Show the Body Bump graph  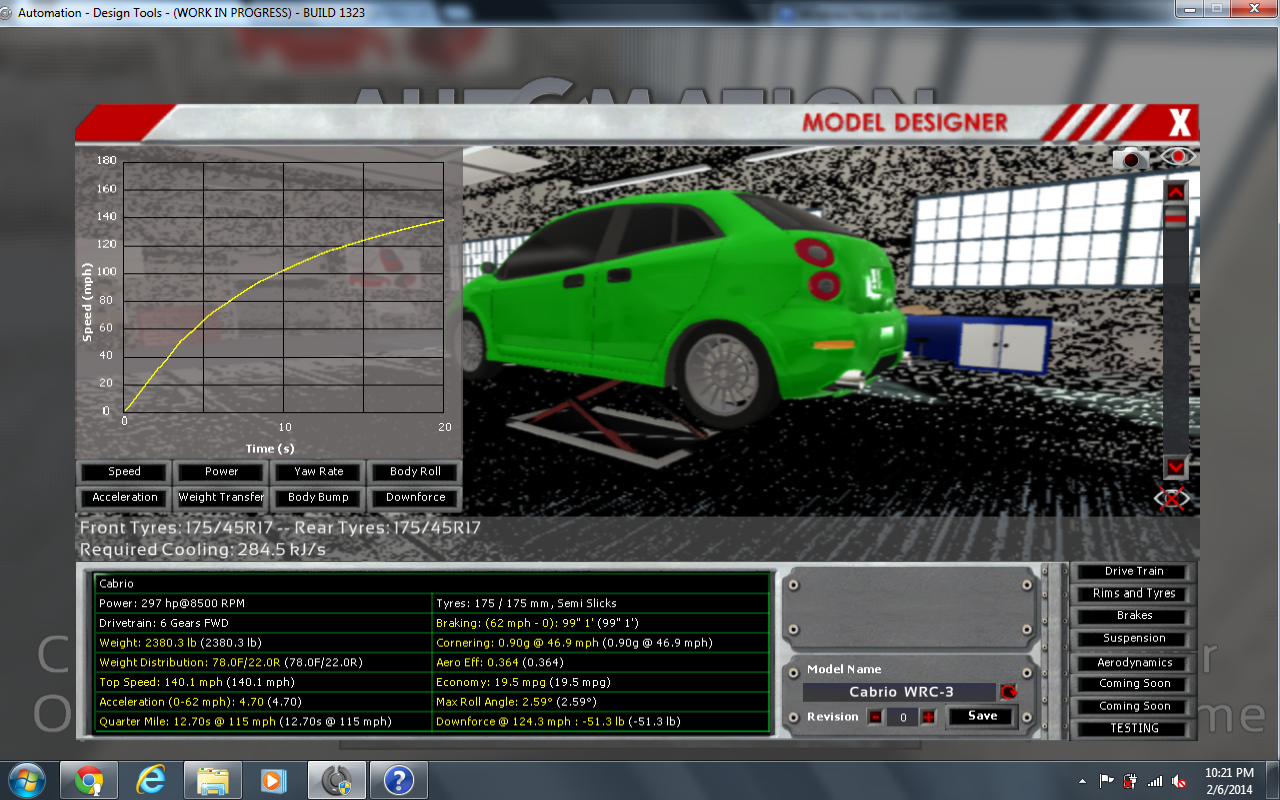click(x=318, y=497)
